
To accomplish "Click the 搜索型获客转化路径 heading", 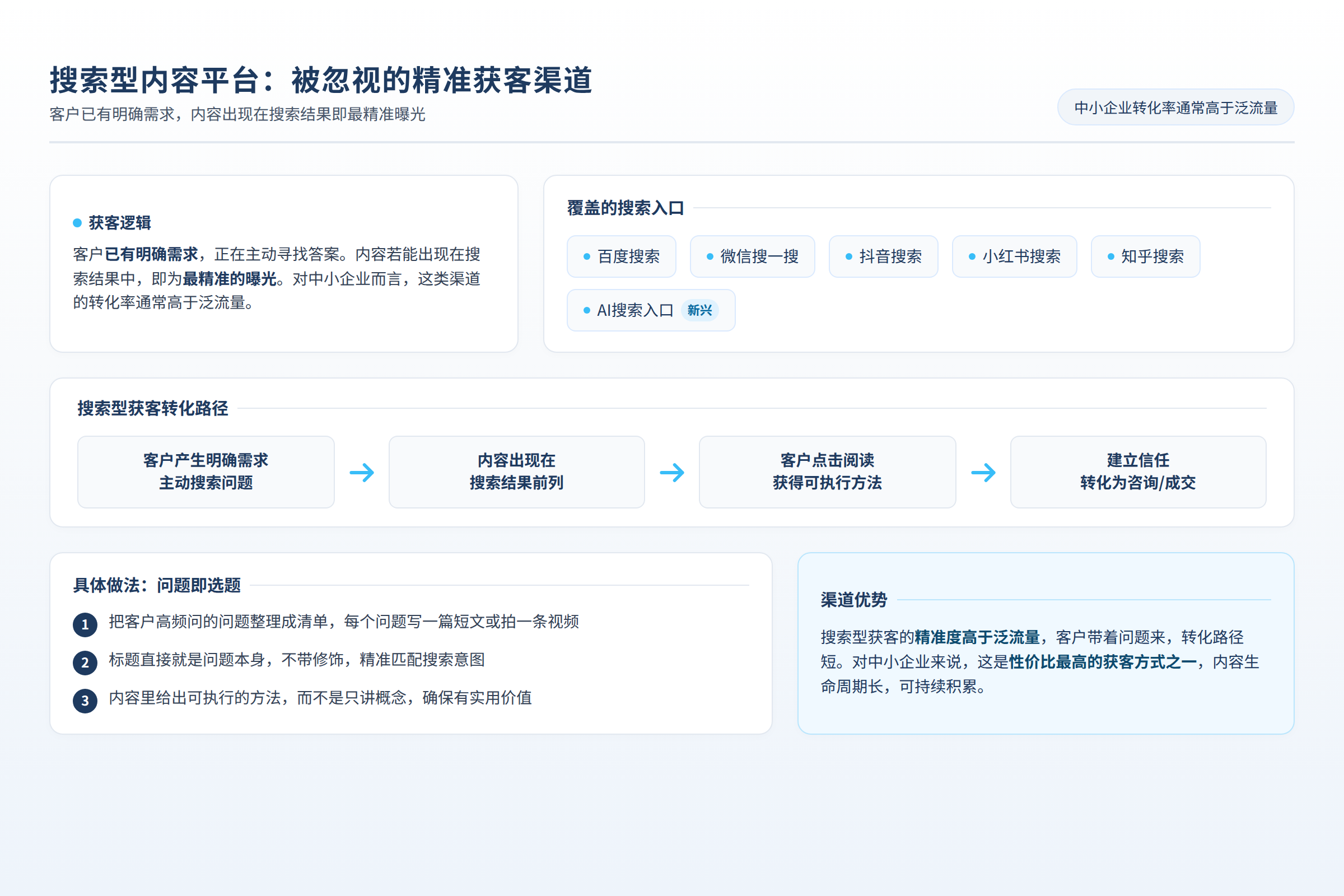I will (152, 409).
